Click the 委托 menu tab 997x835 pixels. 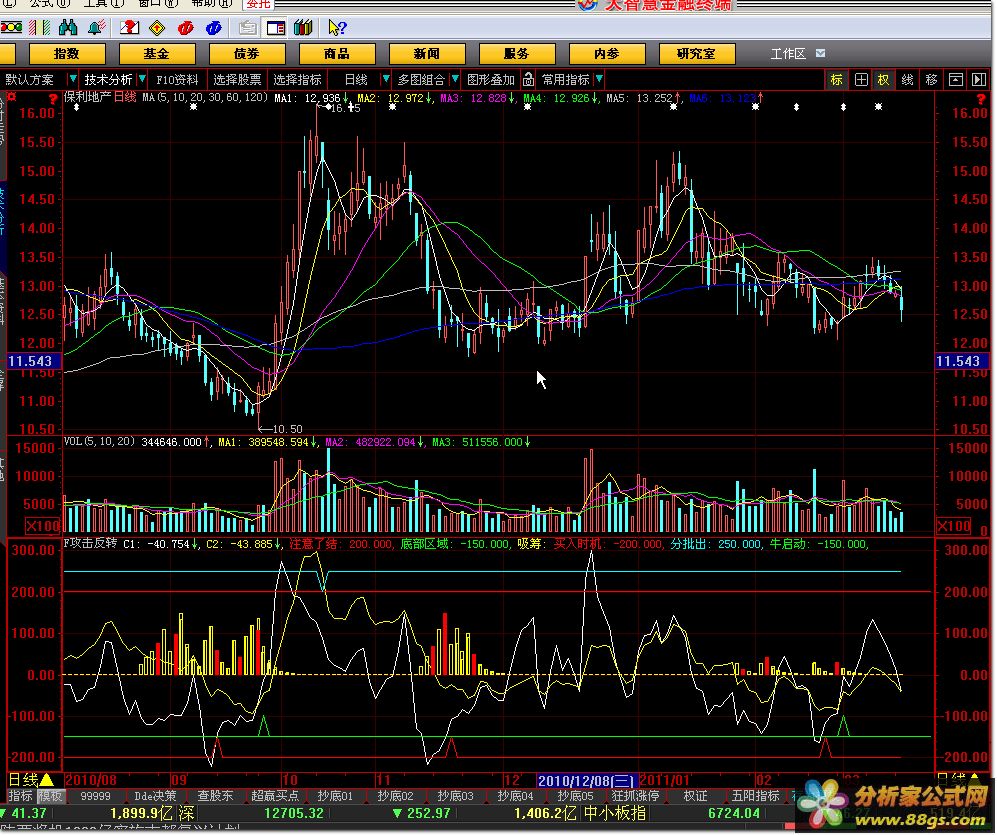[258, 4]
